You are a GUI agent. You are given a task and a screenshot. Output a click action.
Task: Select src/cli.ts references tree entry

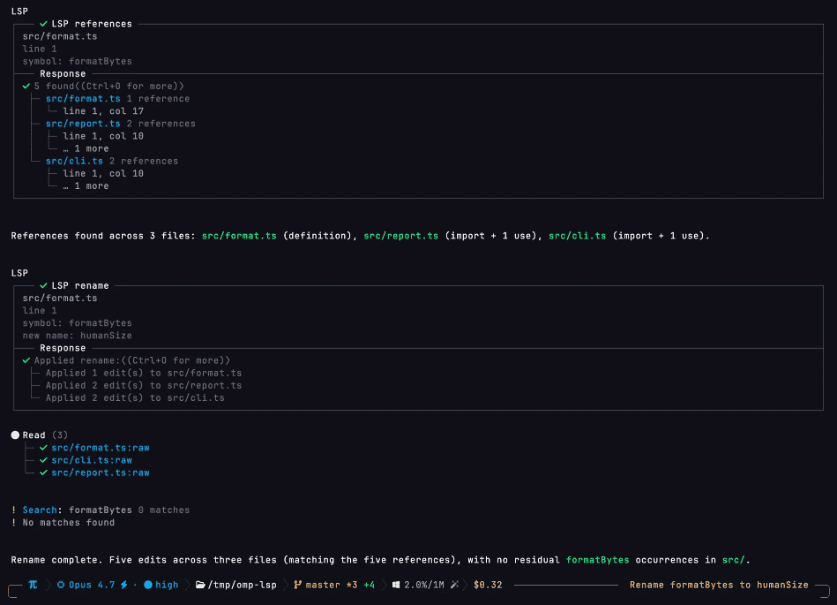[74, 161]
